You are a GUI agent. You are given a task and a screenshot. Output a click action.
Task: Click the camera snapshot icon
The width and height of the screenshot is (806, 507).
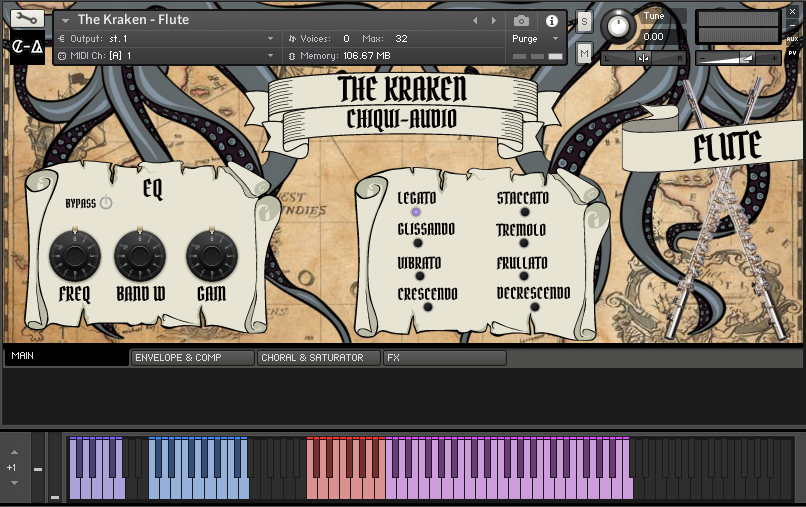pyautogui.click(x=521, y=21)
